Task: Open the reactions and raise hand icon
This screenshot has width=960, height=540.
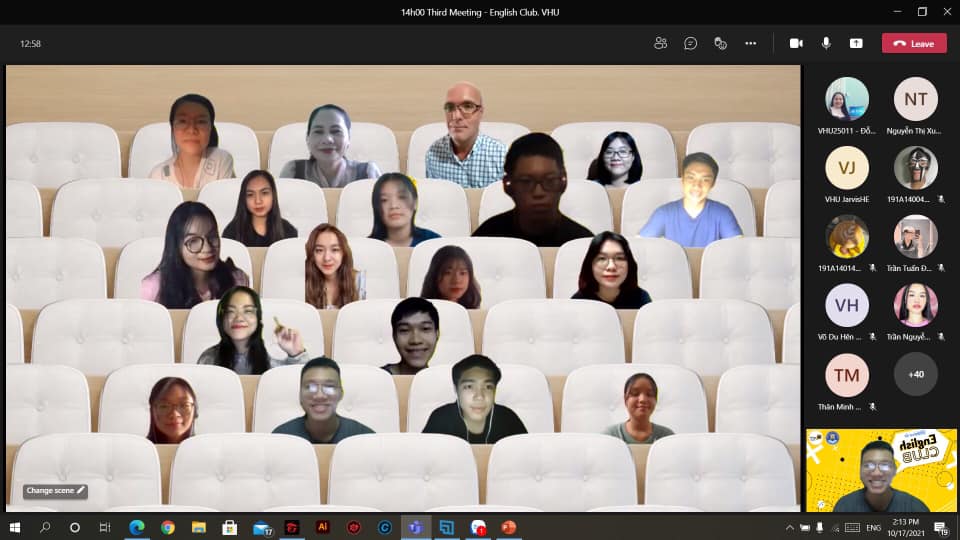Action: tap(720, 43)
